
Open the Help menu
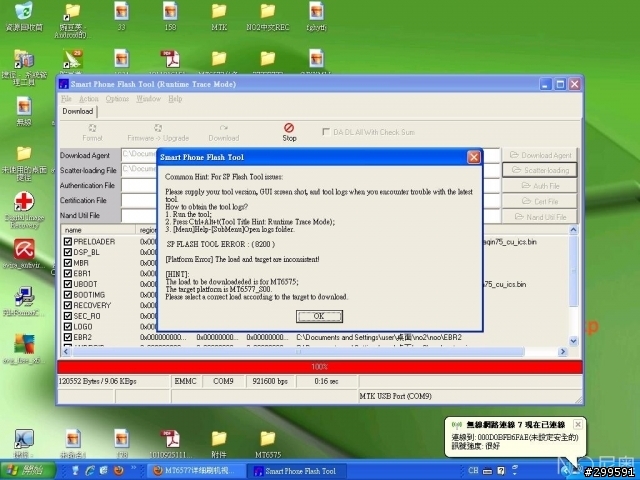175,99
